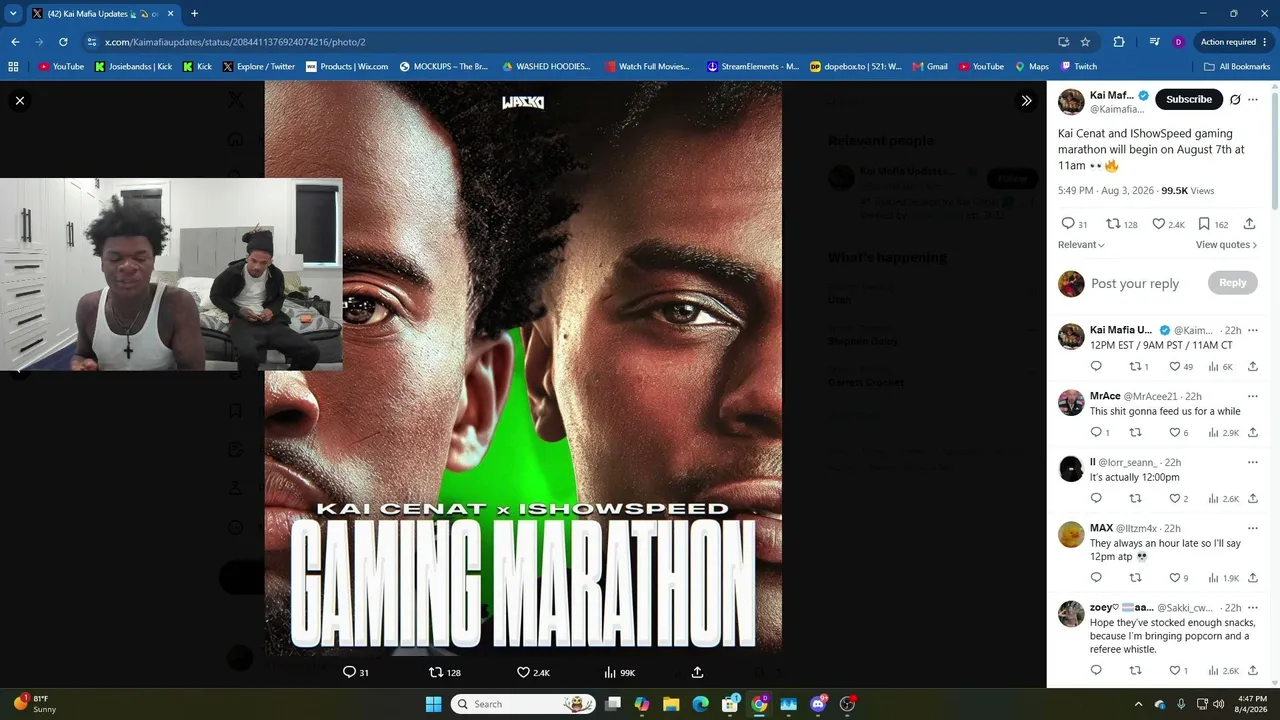Expand the Relevant sort dropdown
The image size is (1280, 720).
1081,245
